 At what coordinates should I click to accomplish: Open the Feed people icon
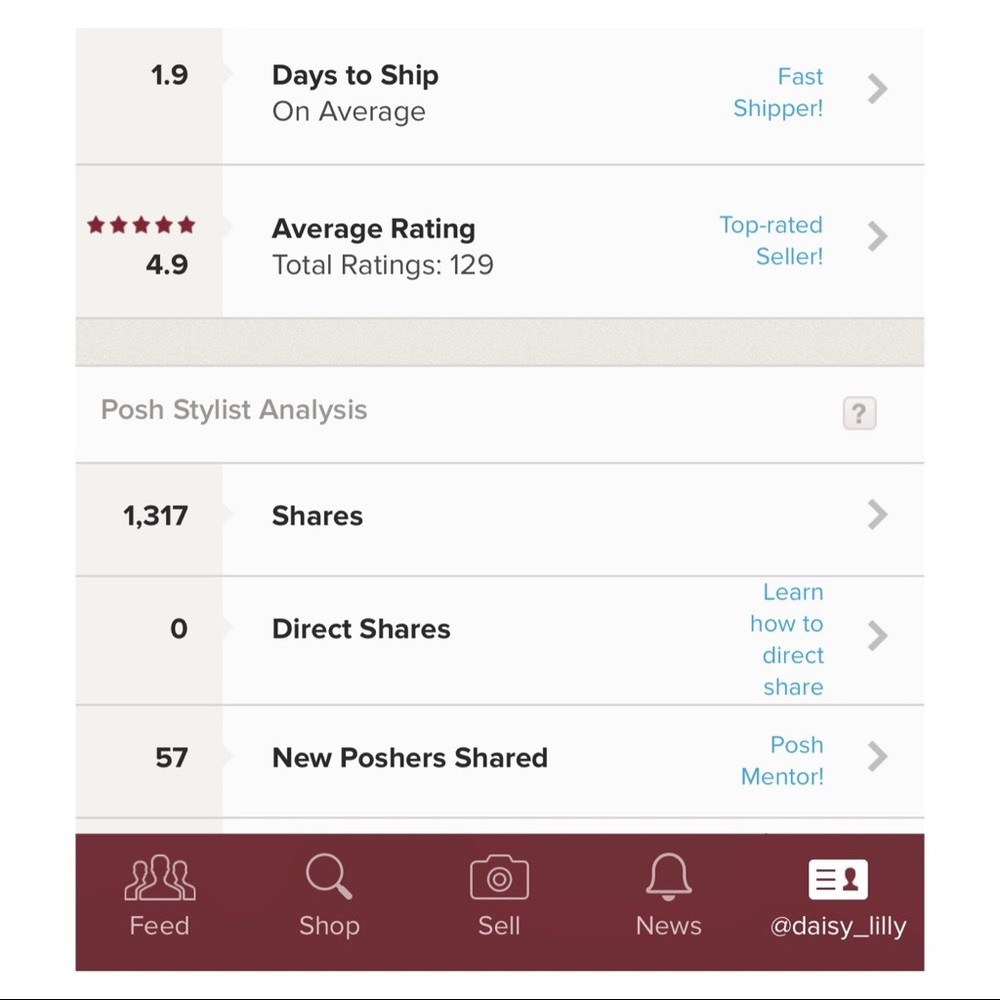click(x=158, y=880)
